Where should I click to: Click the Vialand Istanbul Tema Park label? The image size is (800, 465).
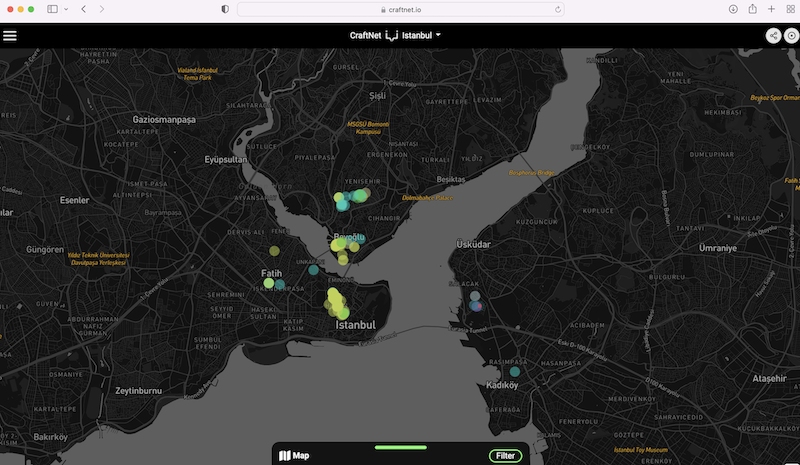point(197,74)
